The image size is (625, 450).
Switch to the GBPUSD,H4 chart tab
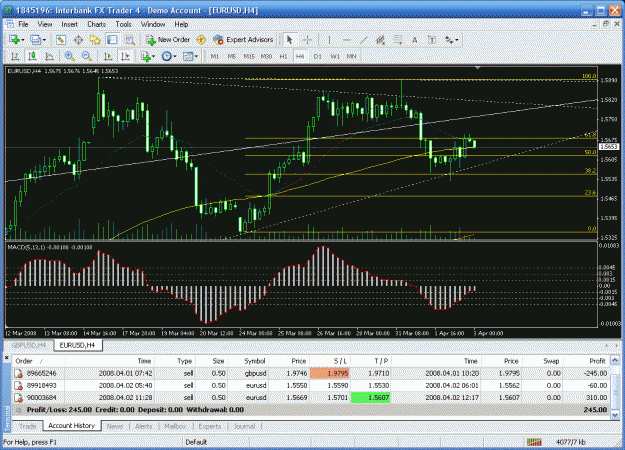point(29,345)
